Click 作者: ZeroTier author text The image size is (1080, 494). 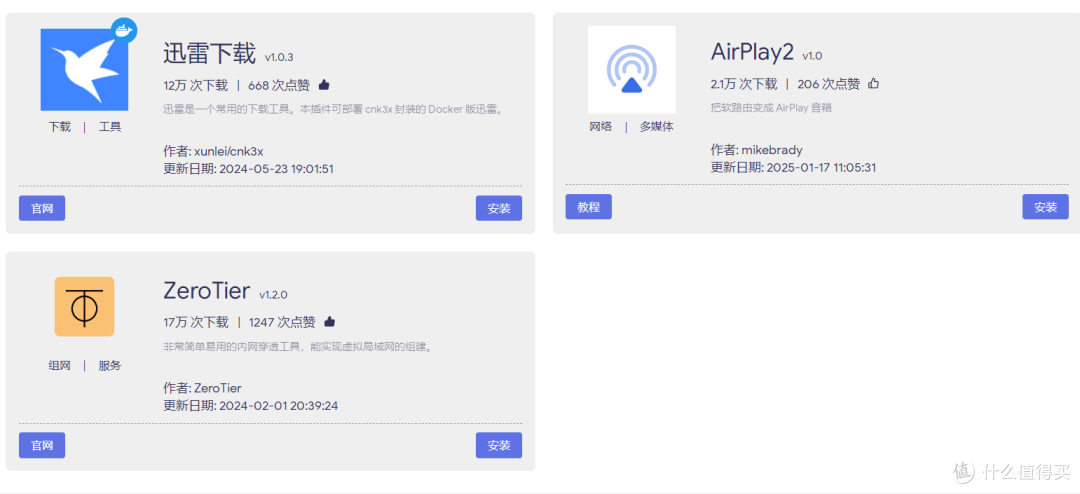pyautogui.click(x=202, y=388)
